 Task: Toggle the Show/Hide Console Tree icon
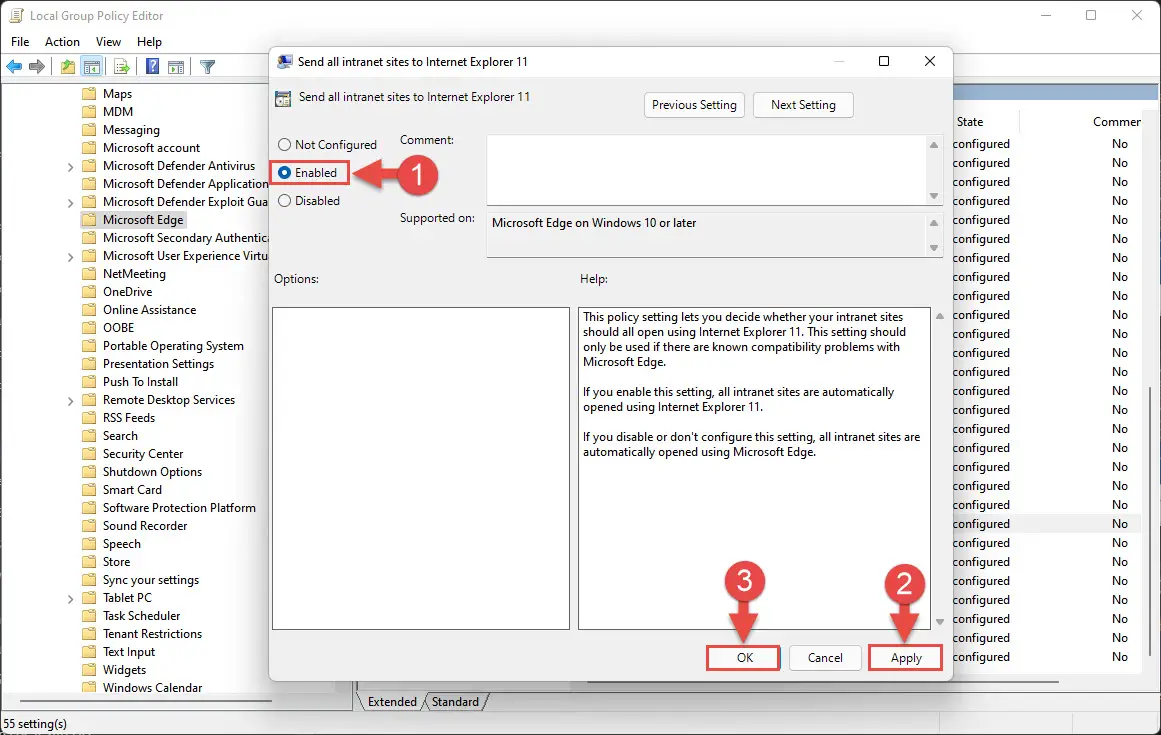tap(92, 67)
